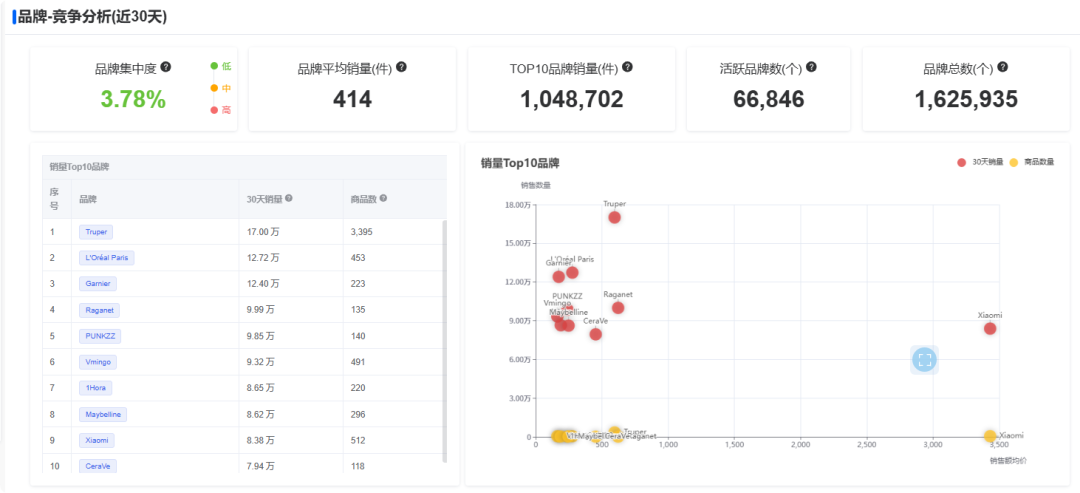Open the Xiaomi brand tag in table
Viewport: 1080px width, 493px height.
point(96,441)
